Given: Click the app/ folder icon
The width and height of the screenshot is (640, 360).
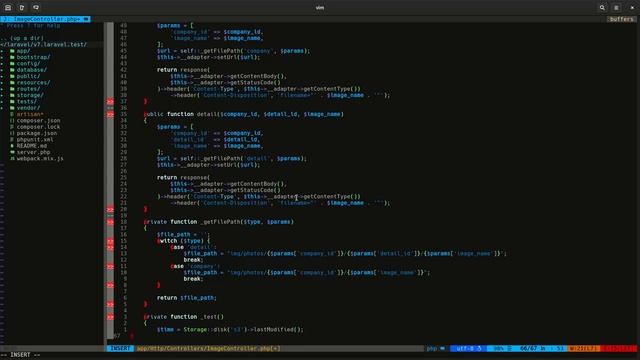Looking at the screenshot, I should (x=12, y=51).
